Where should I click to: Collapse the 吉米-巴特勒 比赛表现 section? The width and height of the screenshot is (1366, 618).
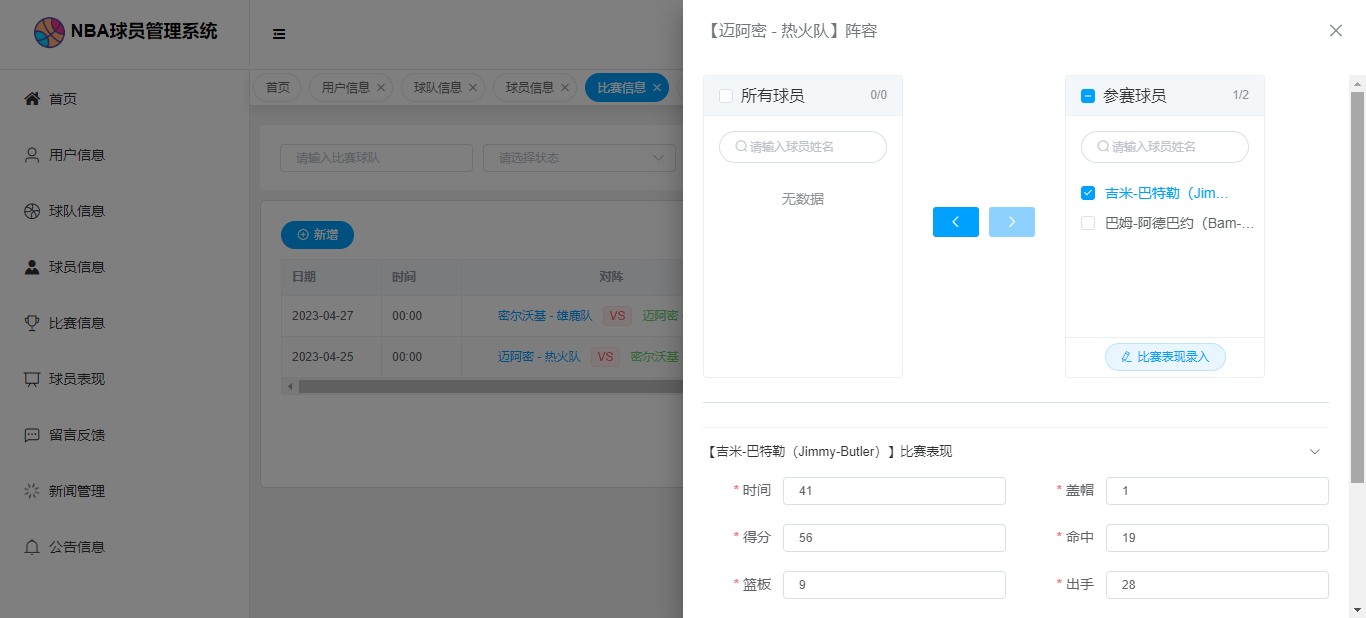1315,452
